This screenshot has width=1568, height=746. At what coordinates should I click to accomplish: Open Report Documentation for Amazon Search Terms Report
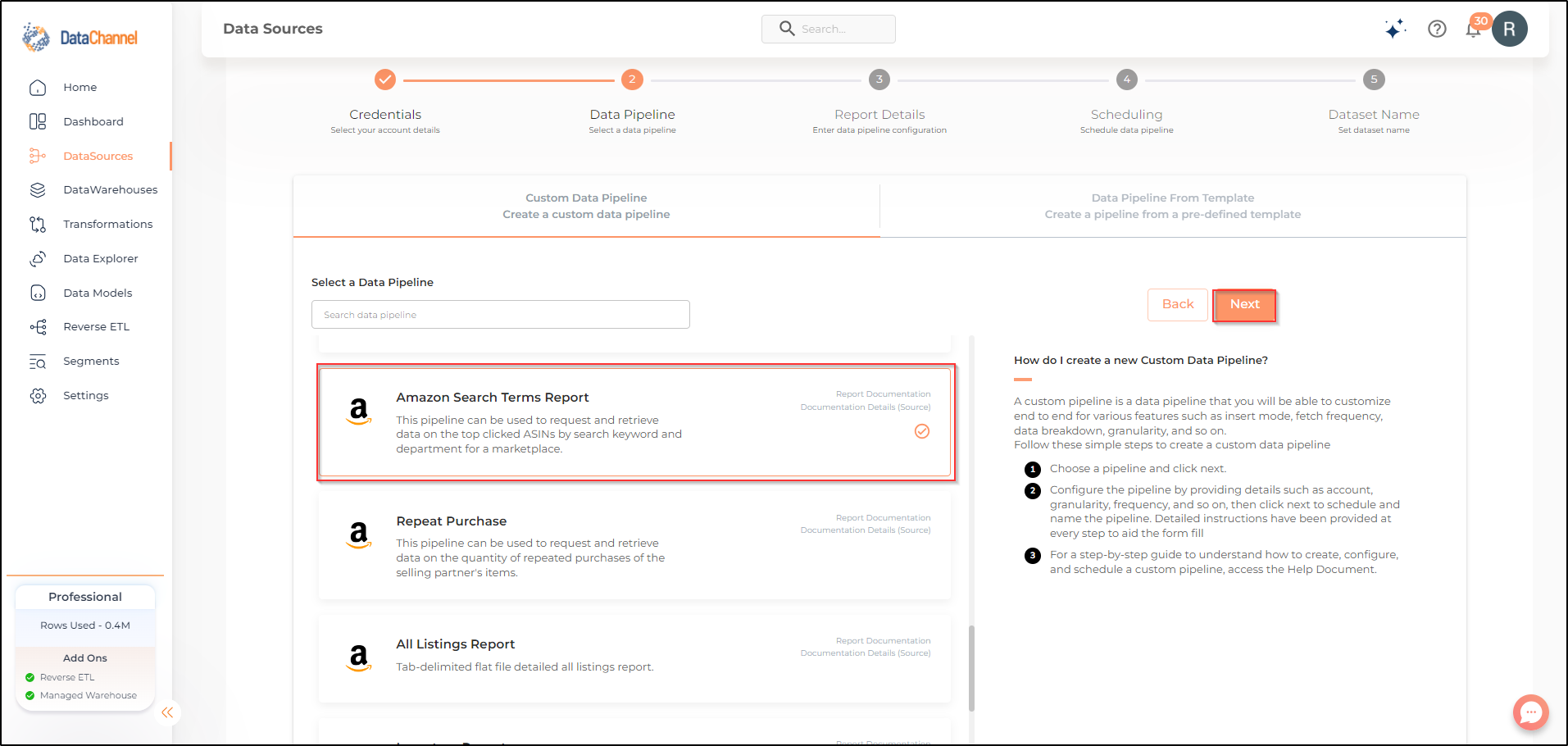coord(883,394)
